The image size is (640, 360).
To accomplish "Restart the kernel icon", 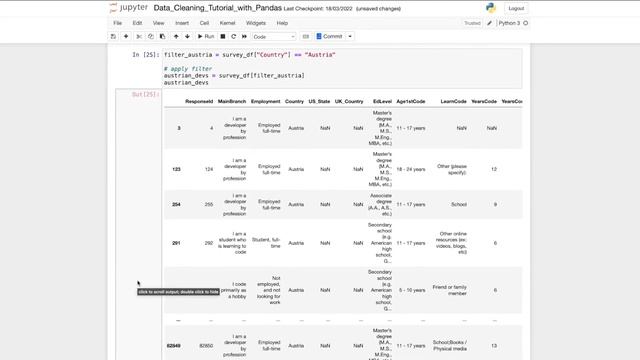I will (233, 36).
